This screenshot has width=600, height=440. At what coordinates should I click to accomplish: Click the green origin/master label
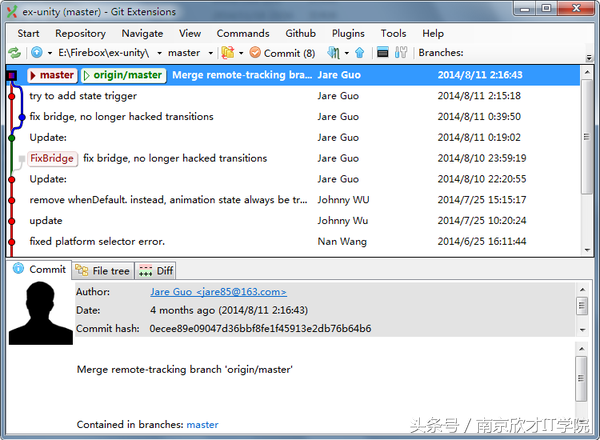123,75
